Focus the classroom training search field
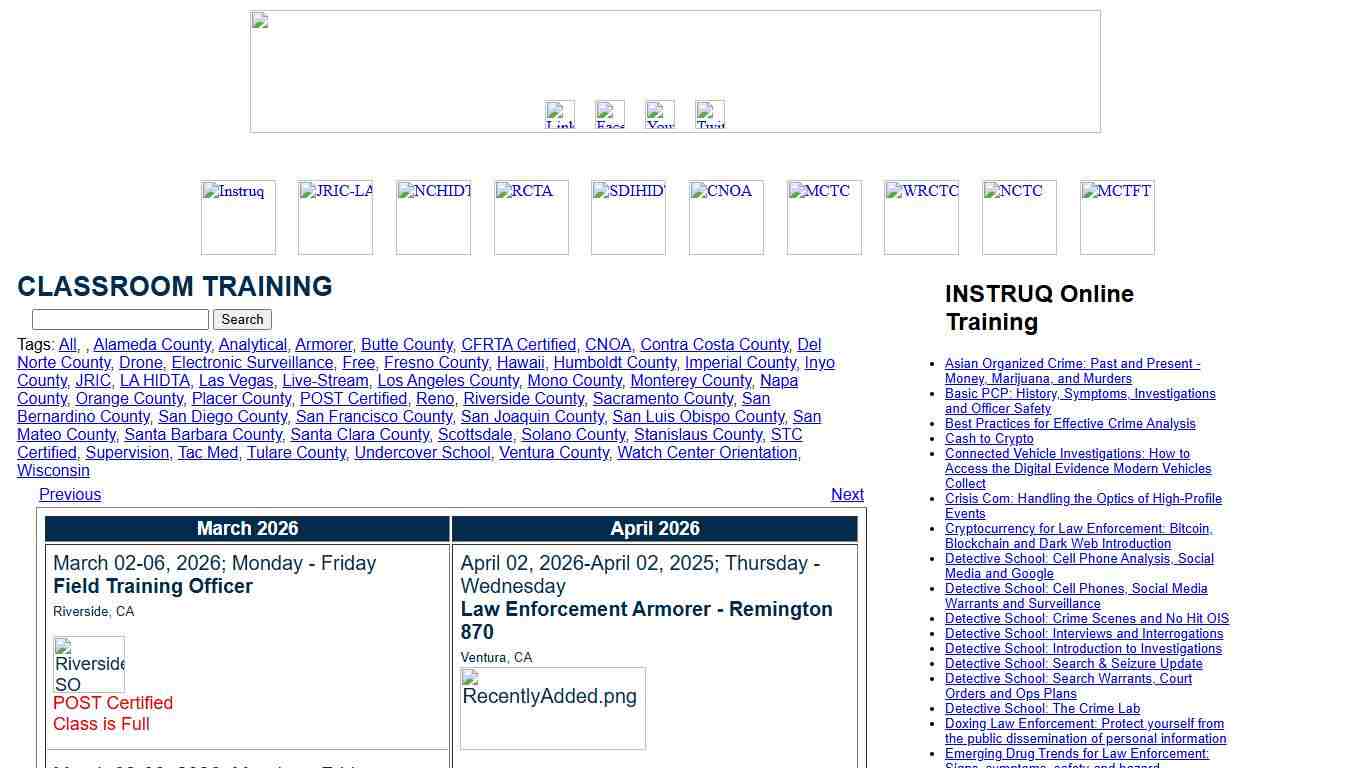Viewport: 1366px width, 768px height. click(120, 320)
